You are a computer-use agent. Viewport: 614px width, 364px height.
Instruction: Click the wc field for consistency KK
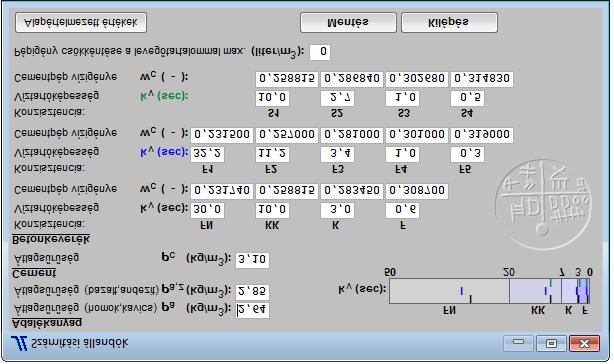(x=287, y=191)
